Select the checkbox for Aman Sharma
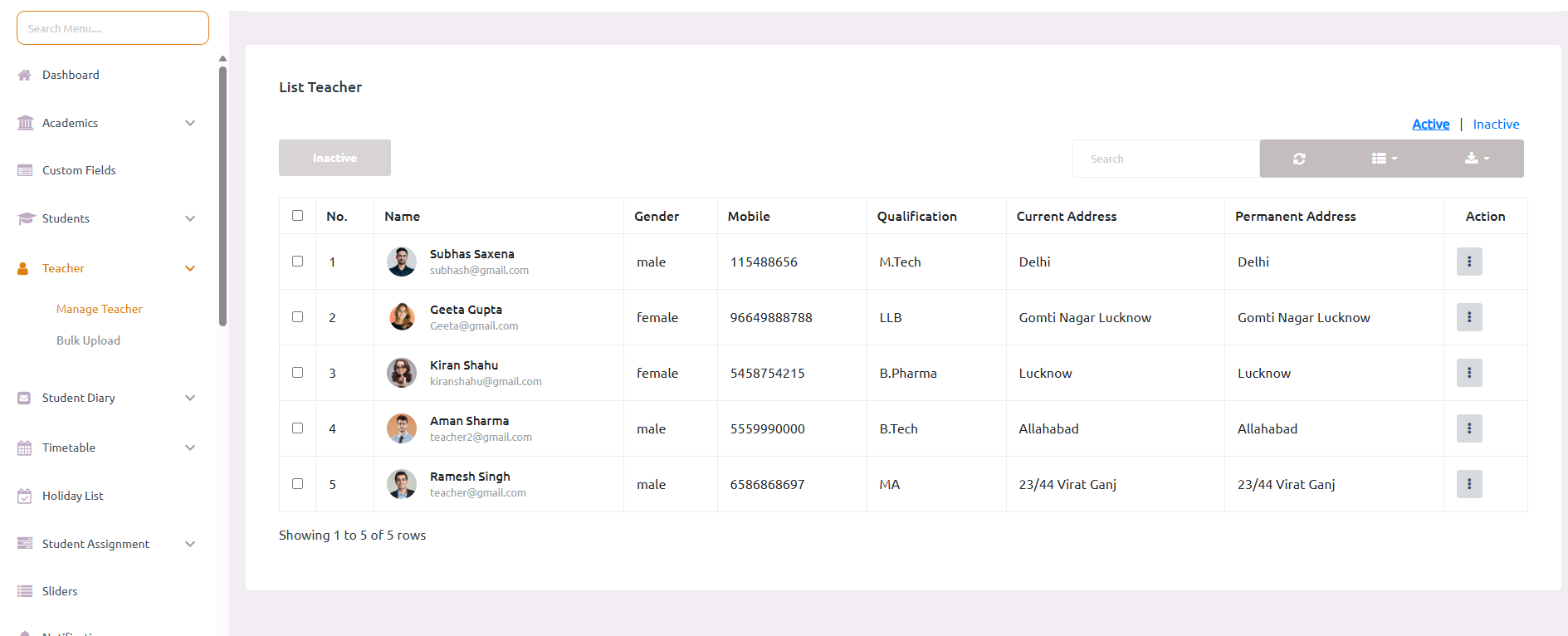 click(x=297, y=428)
